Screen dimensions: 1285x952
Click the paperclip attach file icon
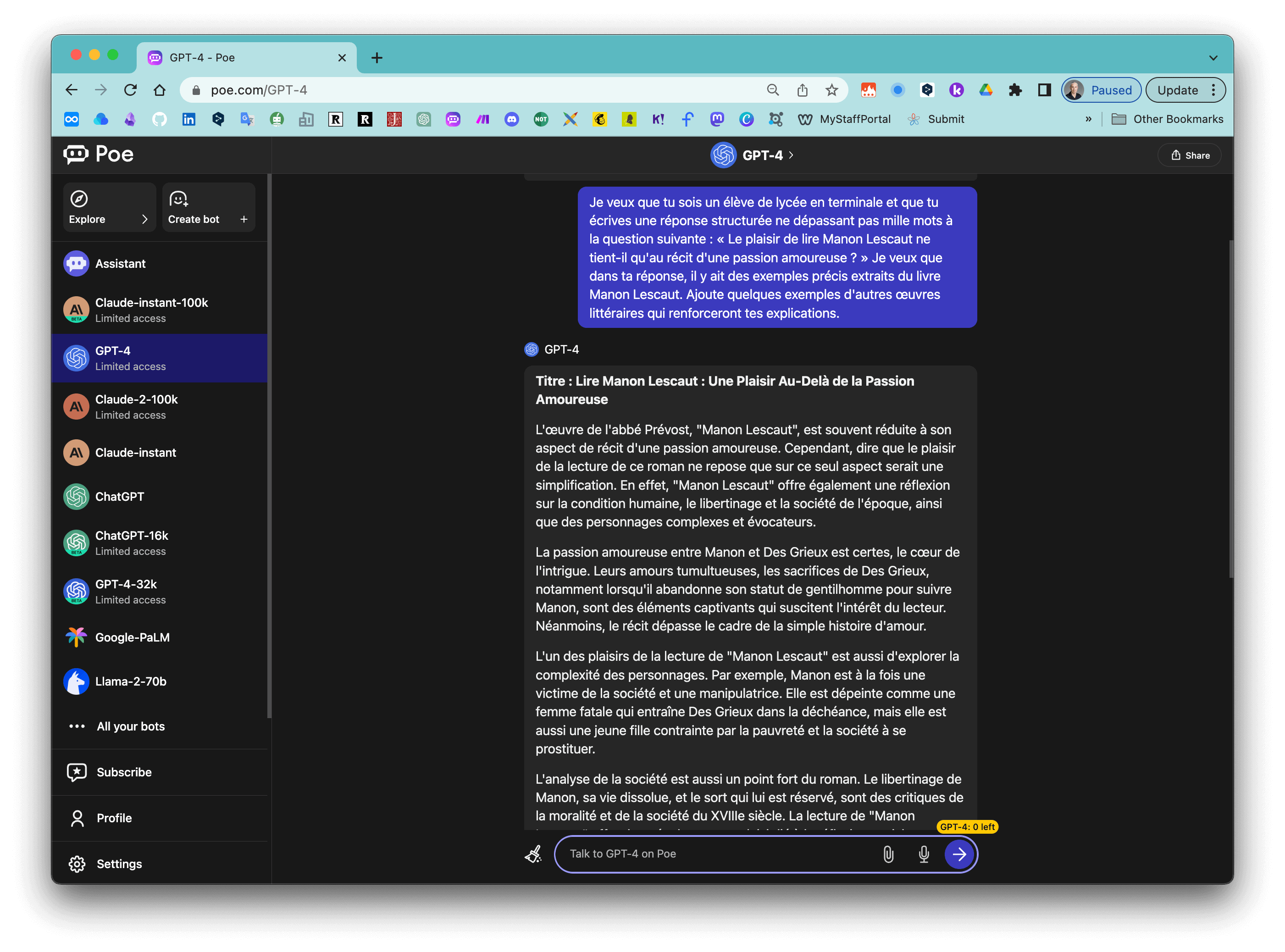(x=889, y=855)
